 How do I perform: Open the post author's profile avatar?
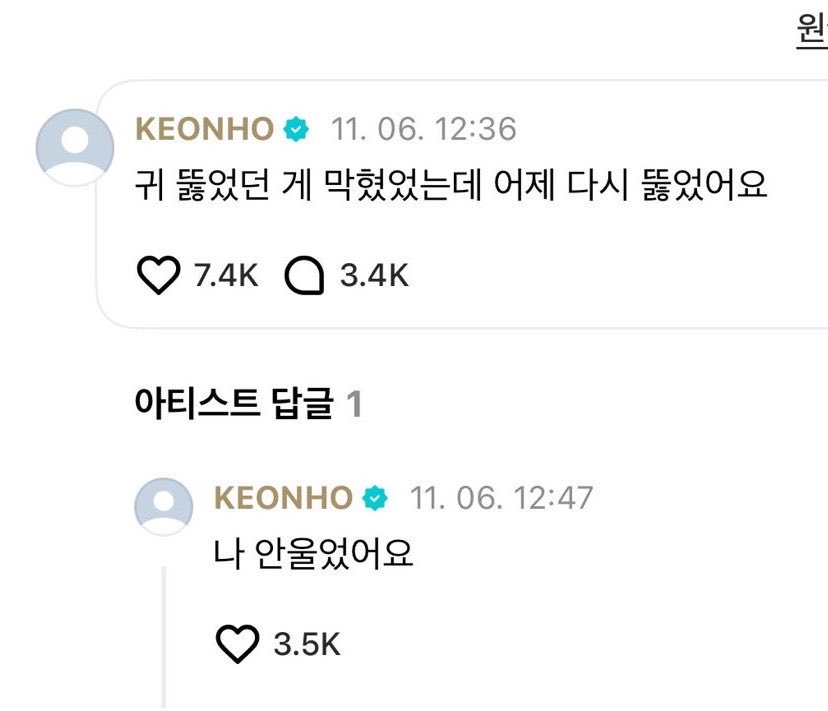(75, 147)
